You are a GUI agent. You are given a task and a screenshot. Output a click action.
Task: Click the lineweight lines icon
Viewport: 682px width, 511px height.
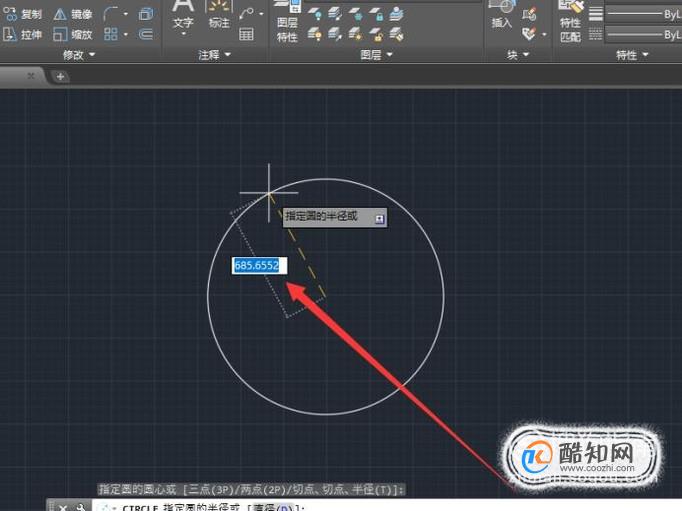(595, 14)
